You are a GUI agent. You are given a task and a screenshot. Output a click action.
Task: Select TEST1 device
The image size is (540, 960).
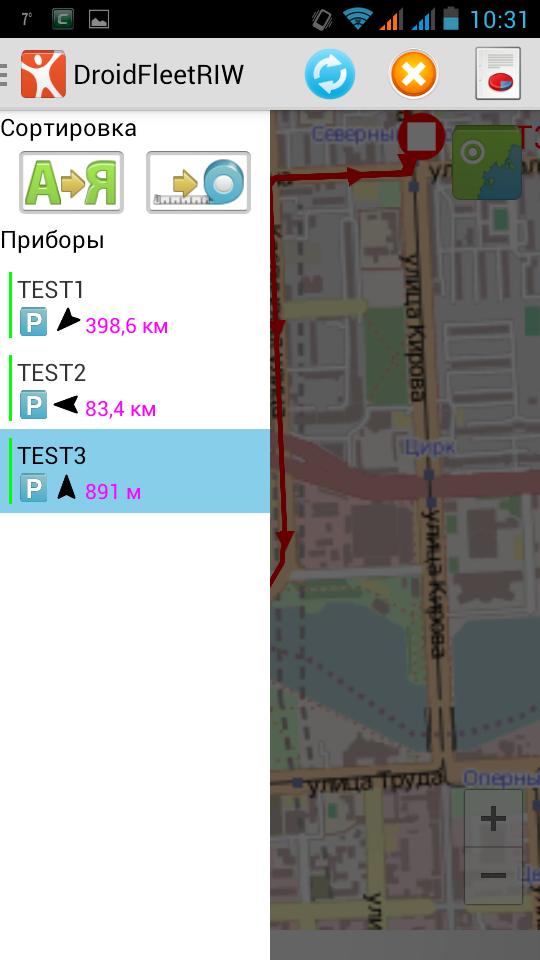coord(135,306)
